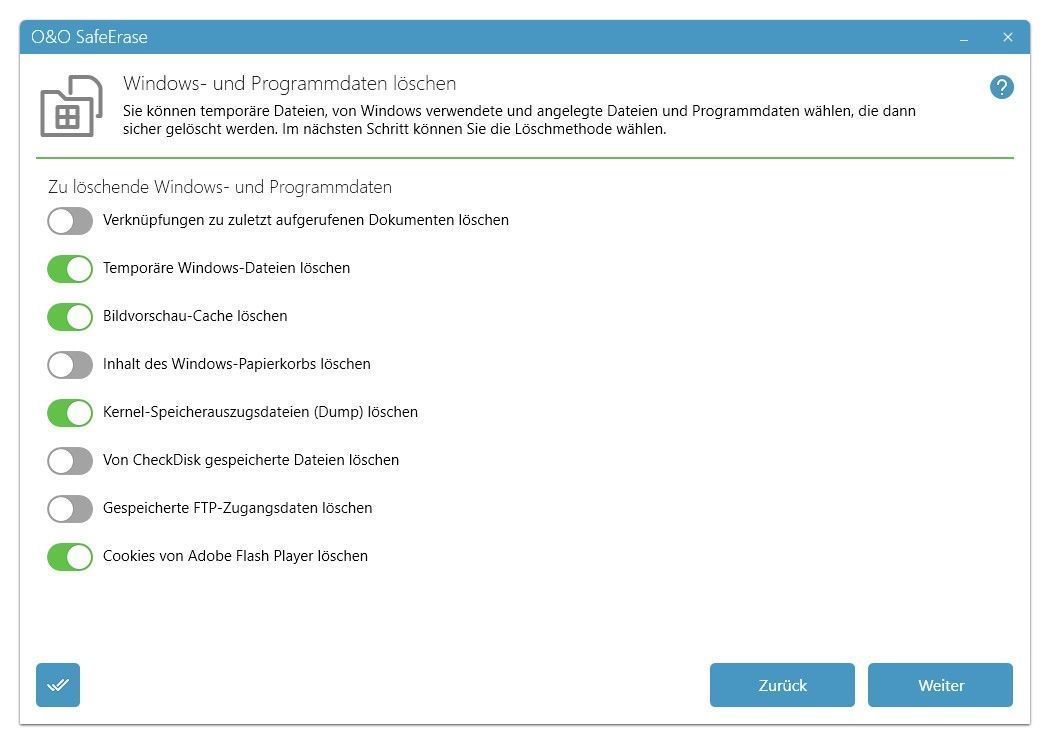Click the O&O SafeErase title bar text
This screenshot has height=744, width=1050.
coord(89,37)
